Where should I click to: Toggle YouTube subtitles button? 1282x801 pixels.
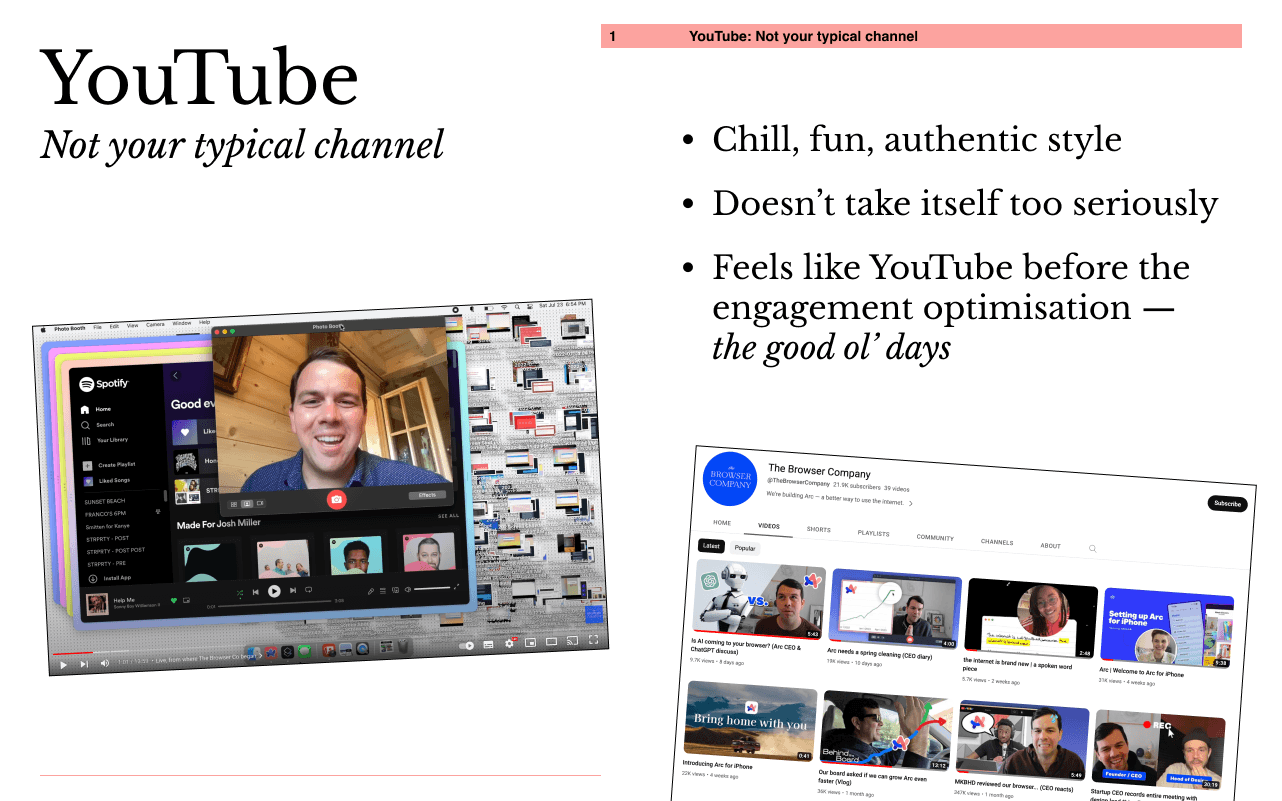488,644
